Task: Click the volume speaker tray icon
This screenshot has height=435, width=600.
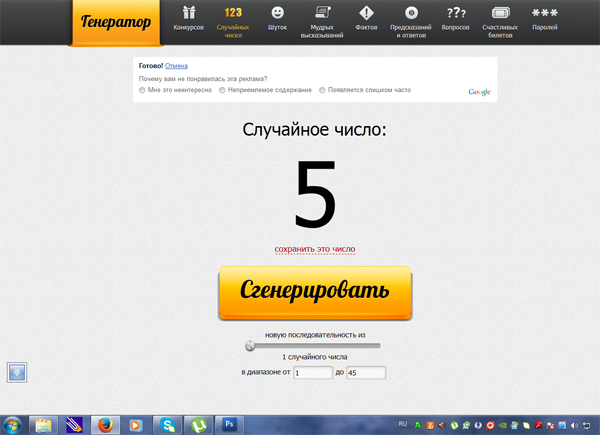Action: pos(574,425)
